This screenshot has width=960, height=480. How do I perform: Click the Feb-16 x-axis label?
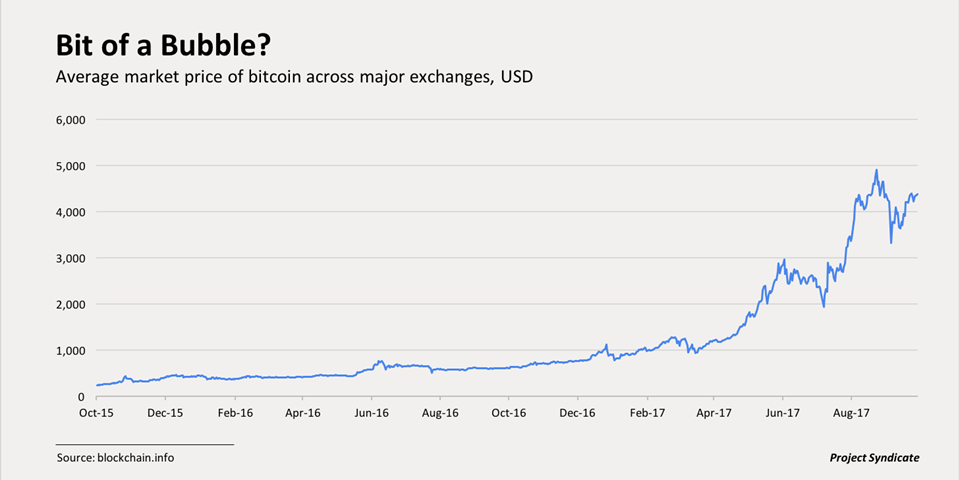(236, 413)
